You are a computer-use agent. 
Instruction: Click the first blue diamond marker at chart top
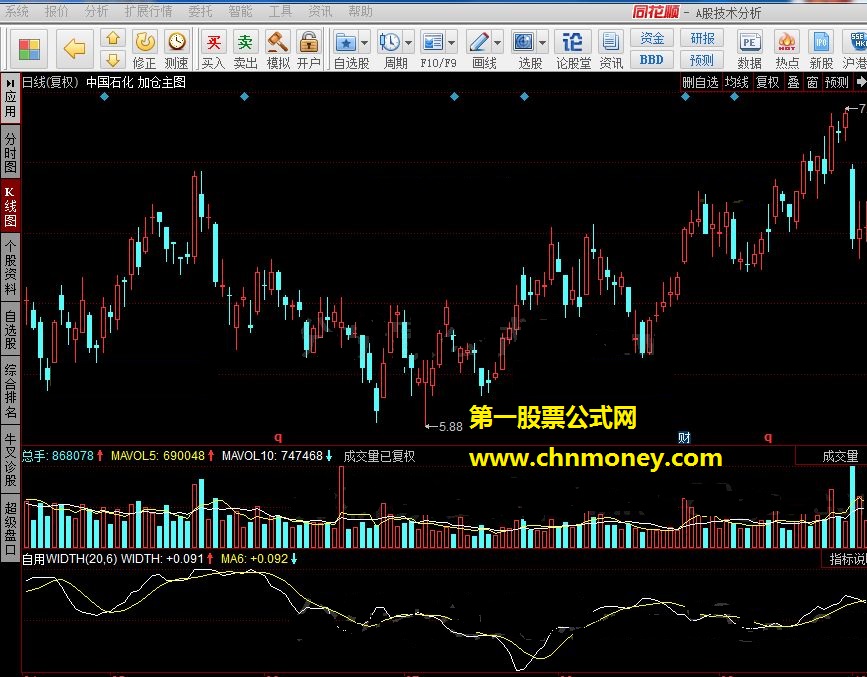[104, 97]
